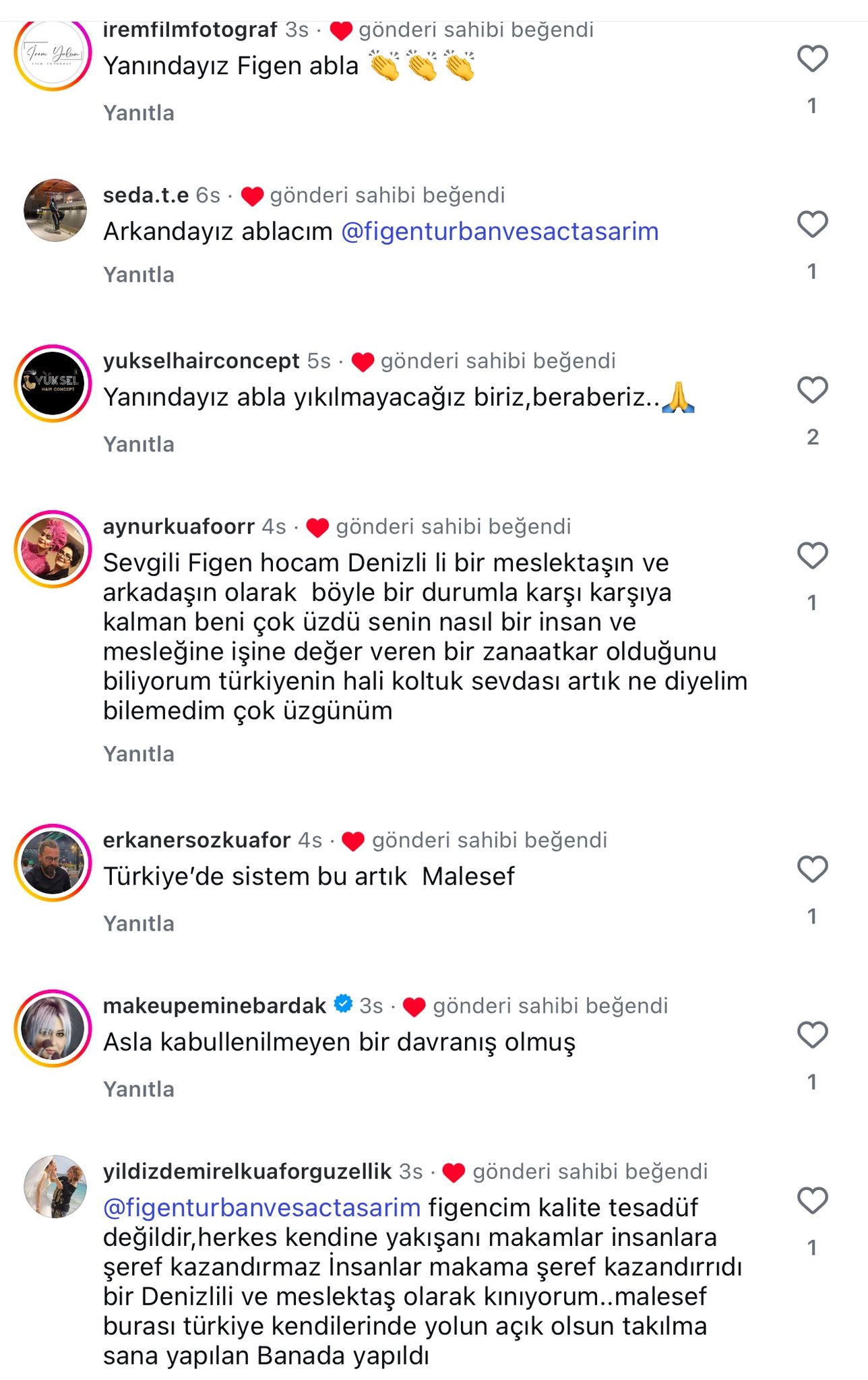Like yildizdemirelkuaforguzellik's comment
868x1380 pixels.
[x=812, y=1201]
